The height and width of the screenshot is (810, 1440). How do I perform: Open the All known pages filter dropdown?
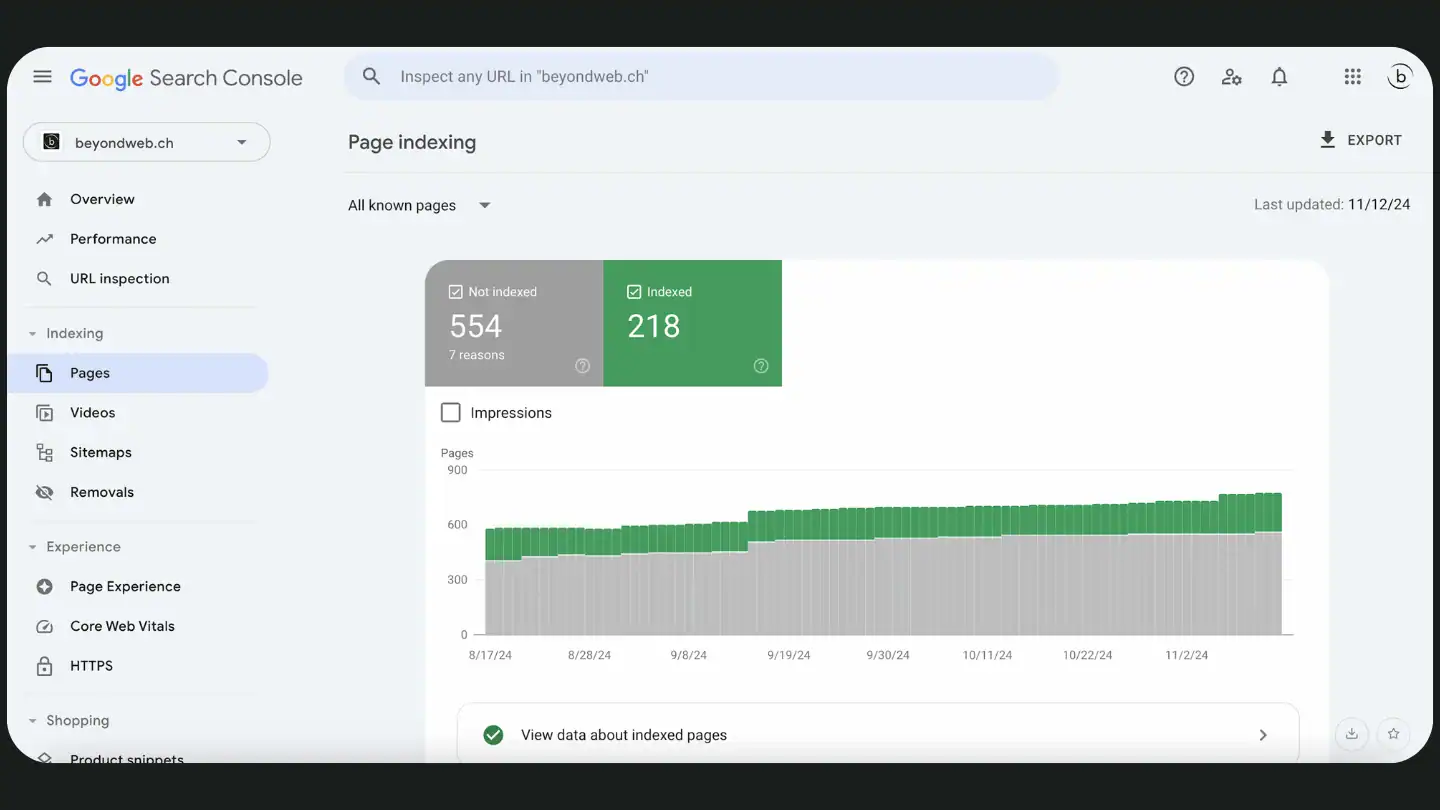coord(420,205)
